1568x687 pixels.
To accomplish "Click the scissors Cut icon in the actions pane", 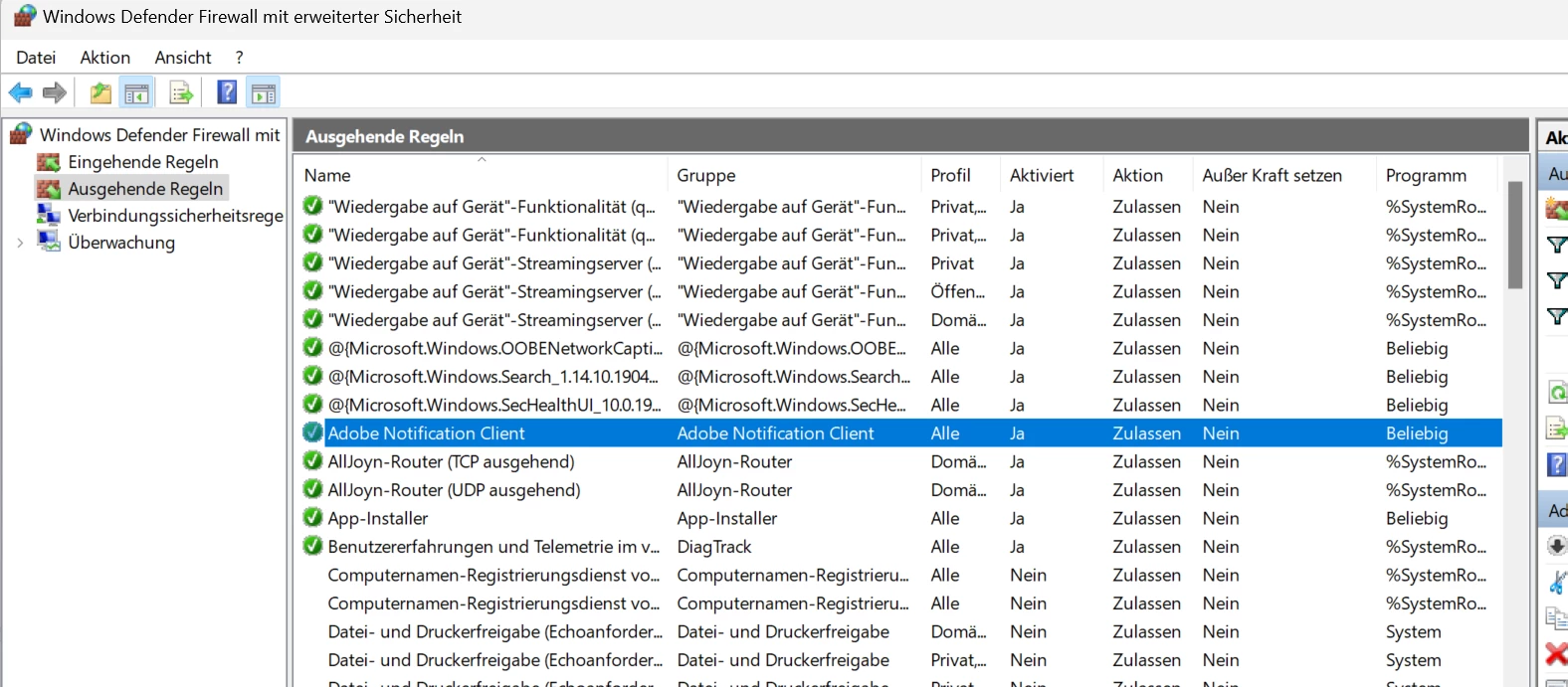I will point(1557,581).
